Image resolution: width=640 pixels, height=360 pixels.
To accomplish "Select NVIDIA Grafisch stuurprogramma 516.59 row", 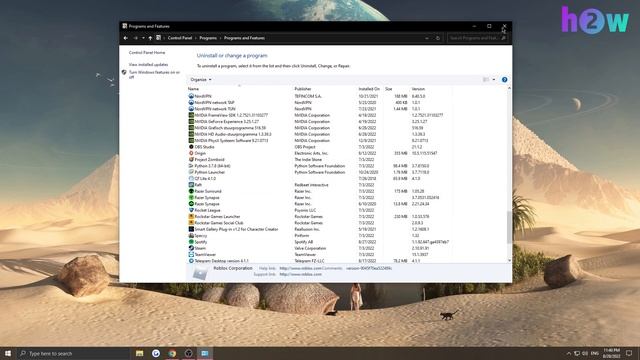I will pos(319,128).
